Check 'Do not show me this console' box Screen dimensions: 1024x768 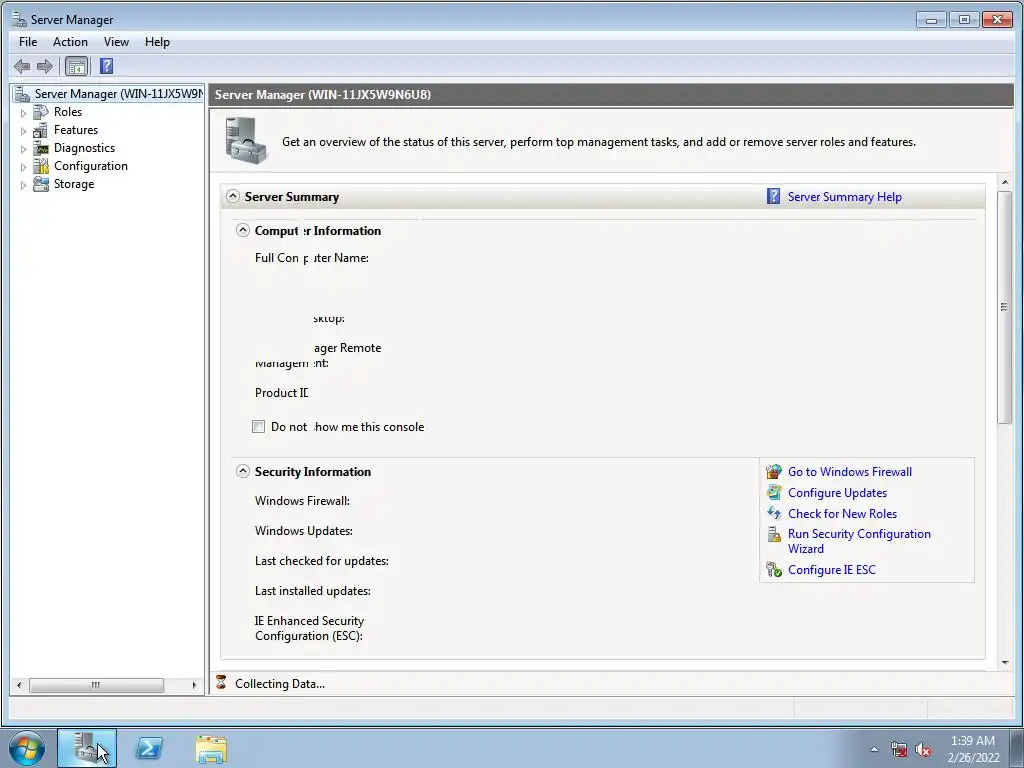coord(259,426)
